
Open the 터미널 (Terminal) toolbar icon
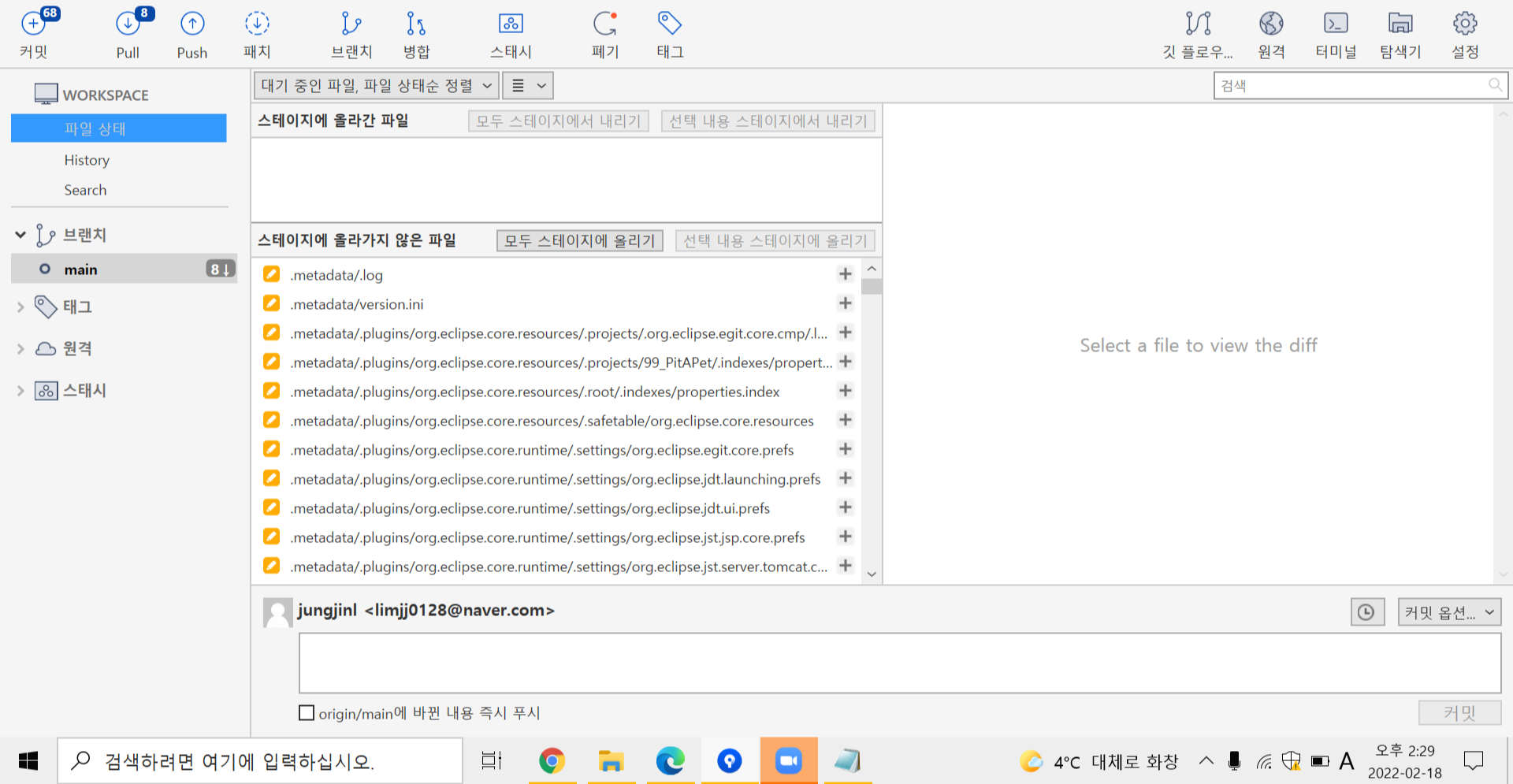click(x=1336, y=33)
